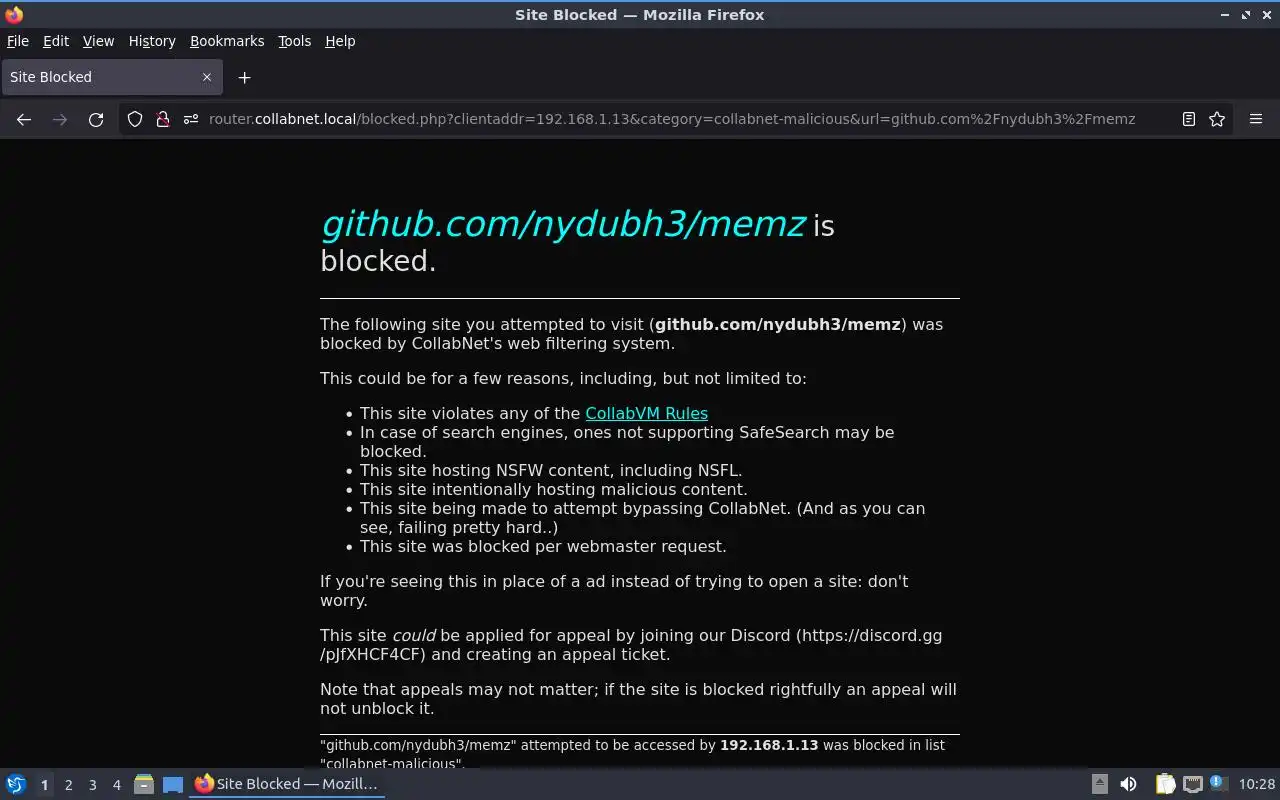The height and width of the screenshot is (800, 1280).
Task: Click the github.com/nydubh3/memz heading text
Action: [563, 224]
